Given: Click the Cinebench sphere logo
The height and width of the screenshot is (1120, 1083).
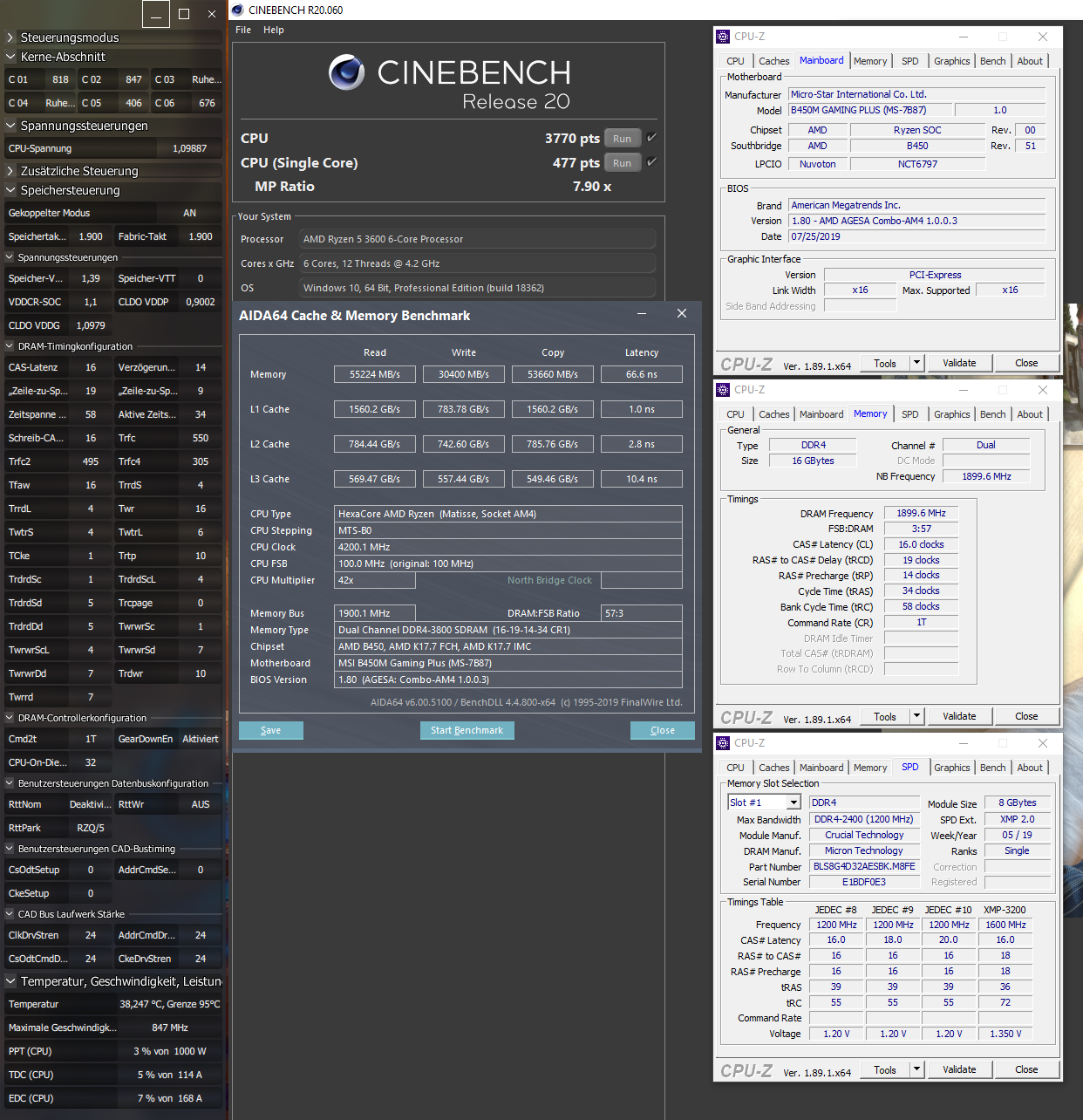Looking at the screenshot, I should (x=346, y=72).
